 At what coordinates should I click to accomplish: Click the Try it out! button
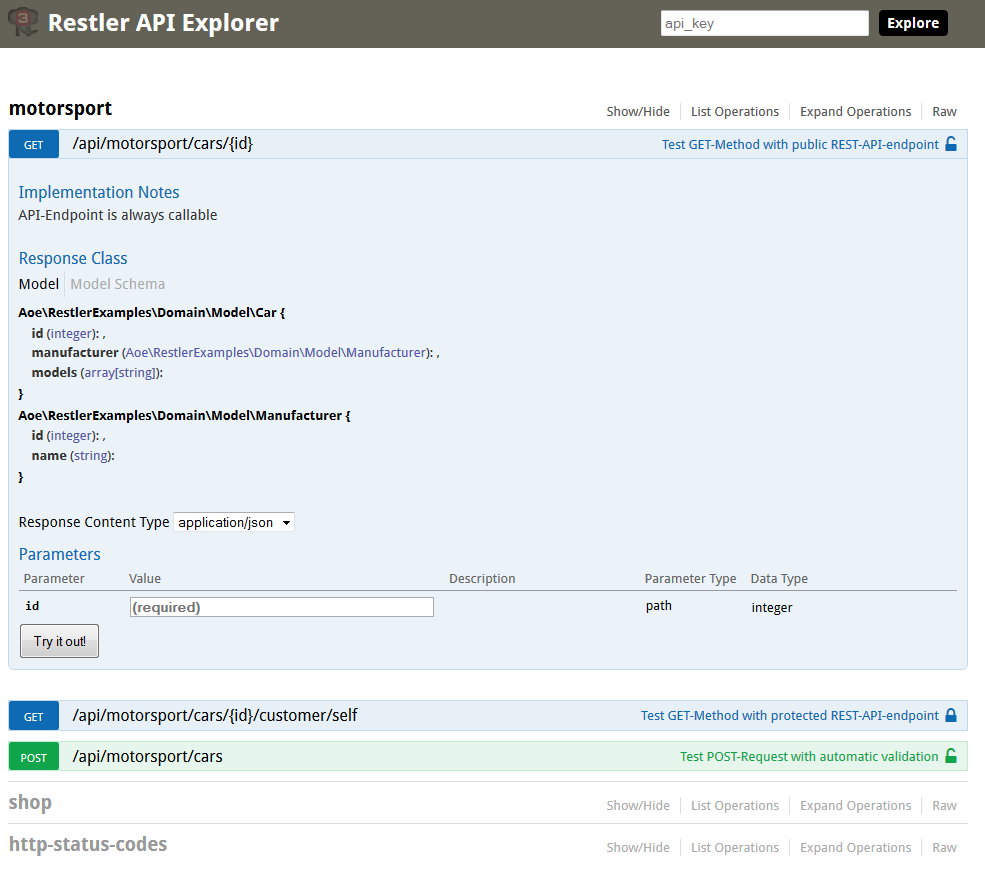(59, 641)
